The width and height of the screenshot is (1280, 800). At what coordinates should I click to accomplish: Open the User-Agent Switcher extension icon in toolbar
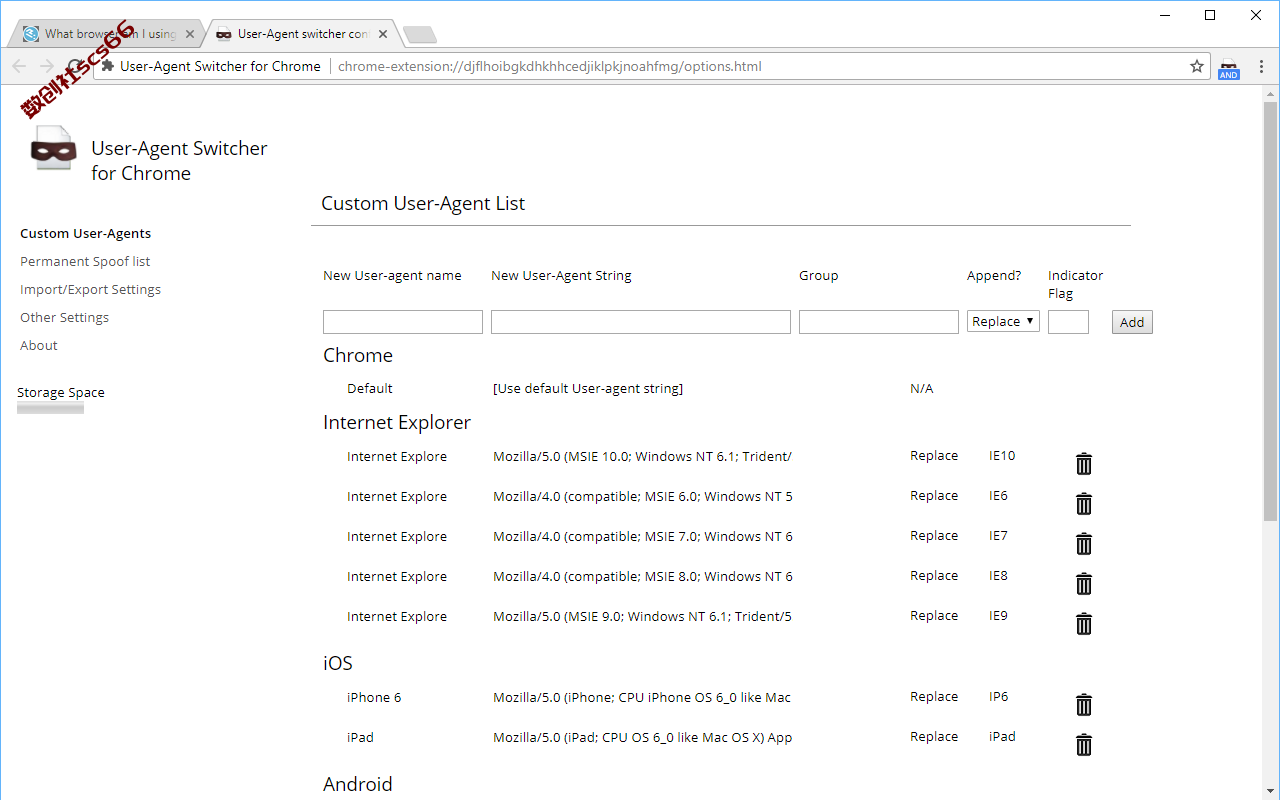click(1229, 67)
